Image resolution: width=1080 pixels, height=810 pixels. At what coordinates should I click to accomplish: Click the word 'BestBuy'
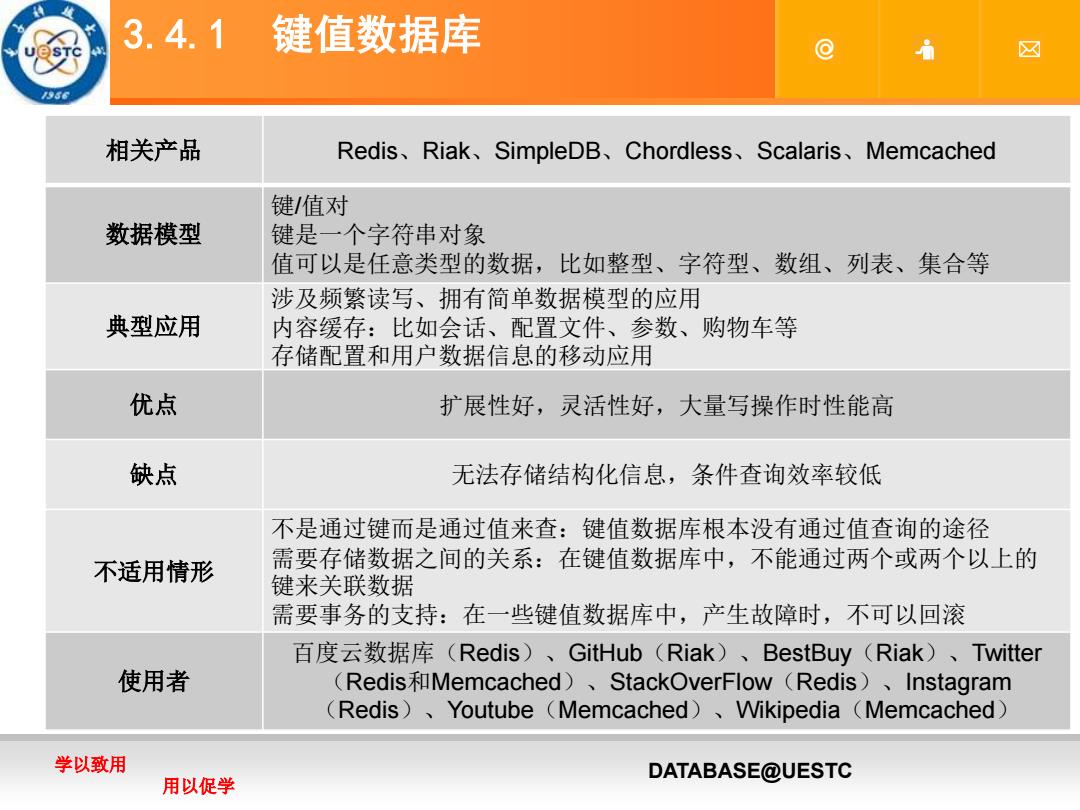[x=807, y=652]
